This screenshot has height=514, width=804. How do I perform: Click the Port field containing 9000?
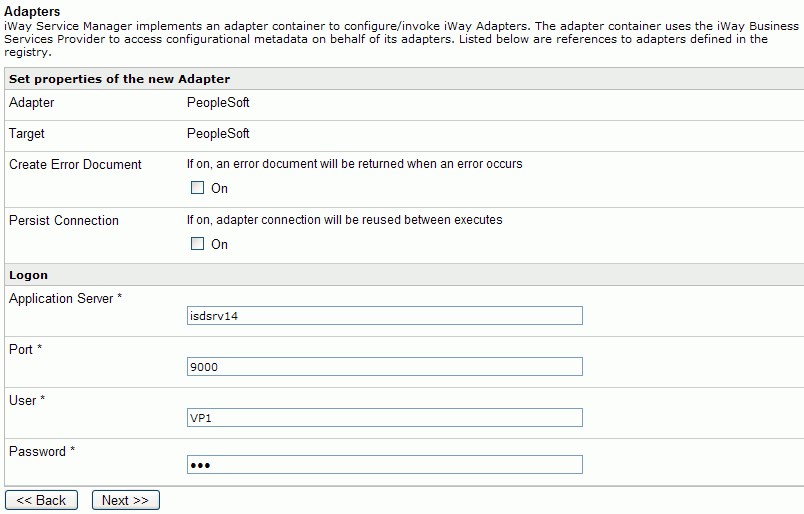(385, 367)
